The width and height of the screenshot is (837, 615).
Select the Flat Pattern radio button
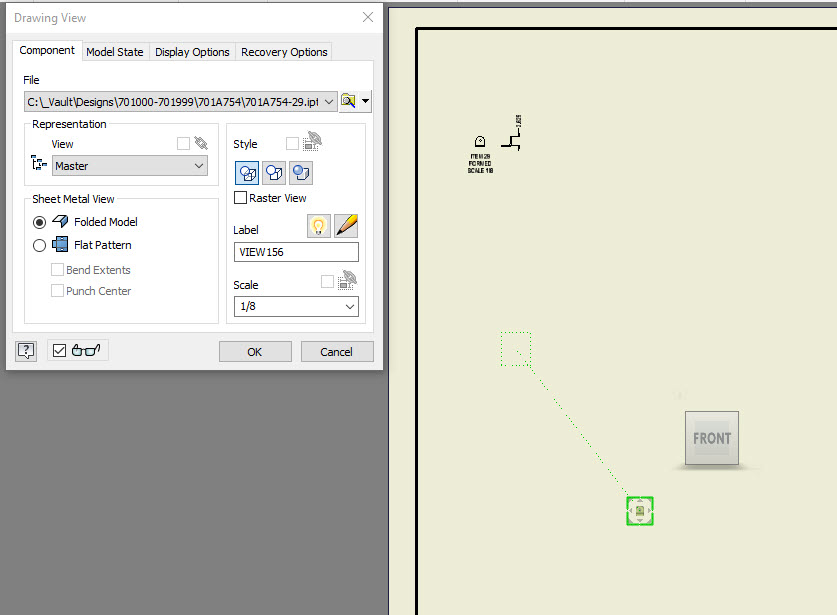click(39, 245)
